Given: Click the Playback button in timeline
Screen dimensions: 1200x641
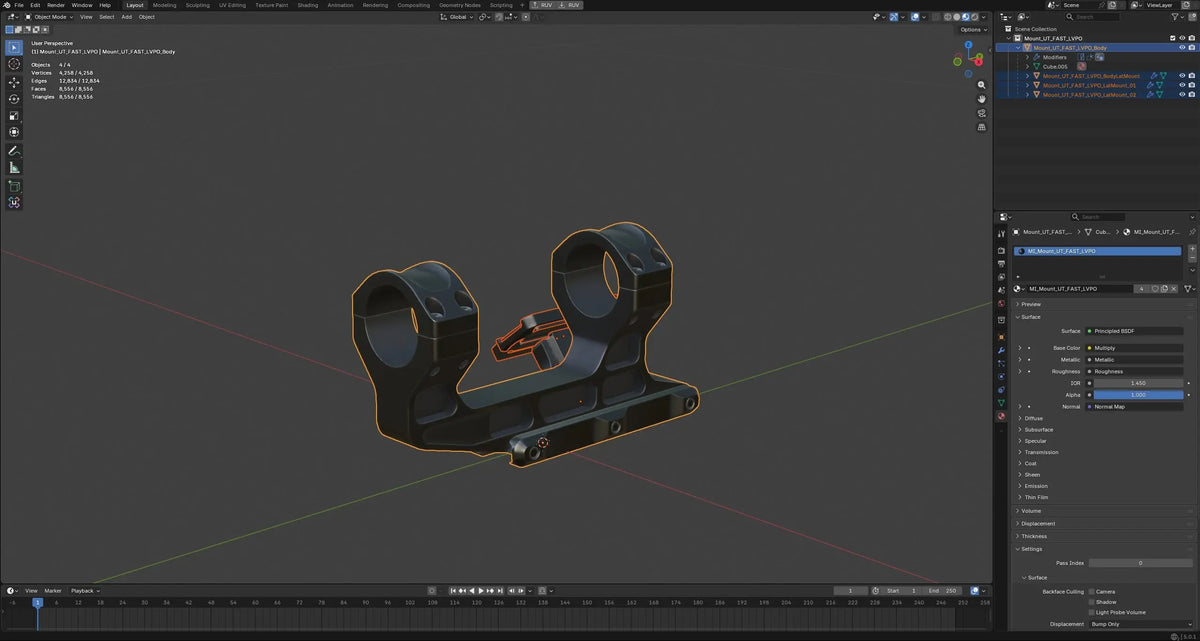Looking at the screenshot, I should [84, 591].
